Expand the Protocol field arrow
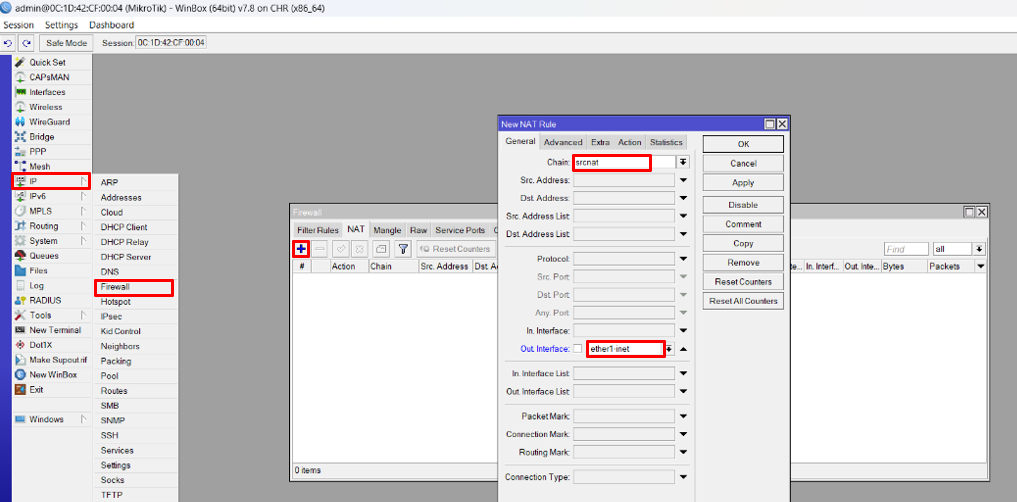This screenshot has width=1017, height=502. point(684,259)
